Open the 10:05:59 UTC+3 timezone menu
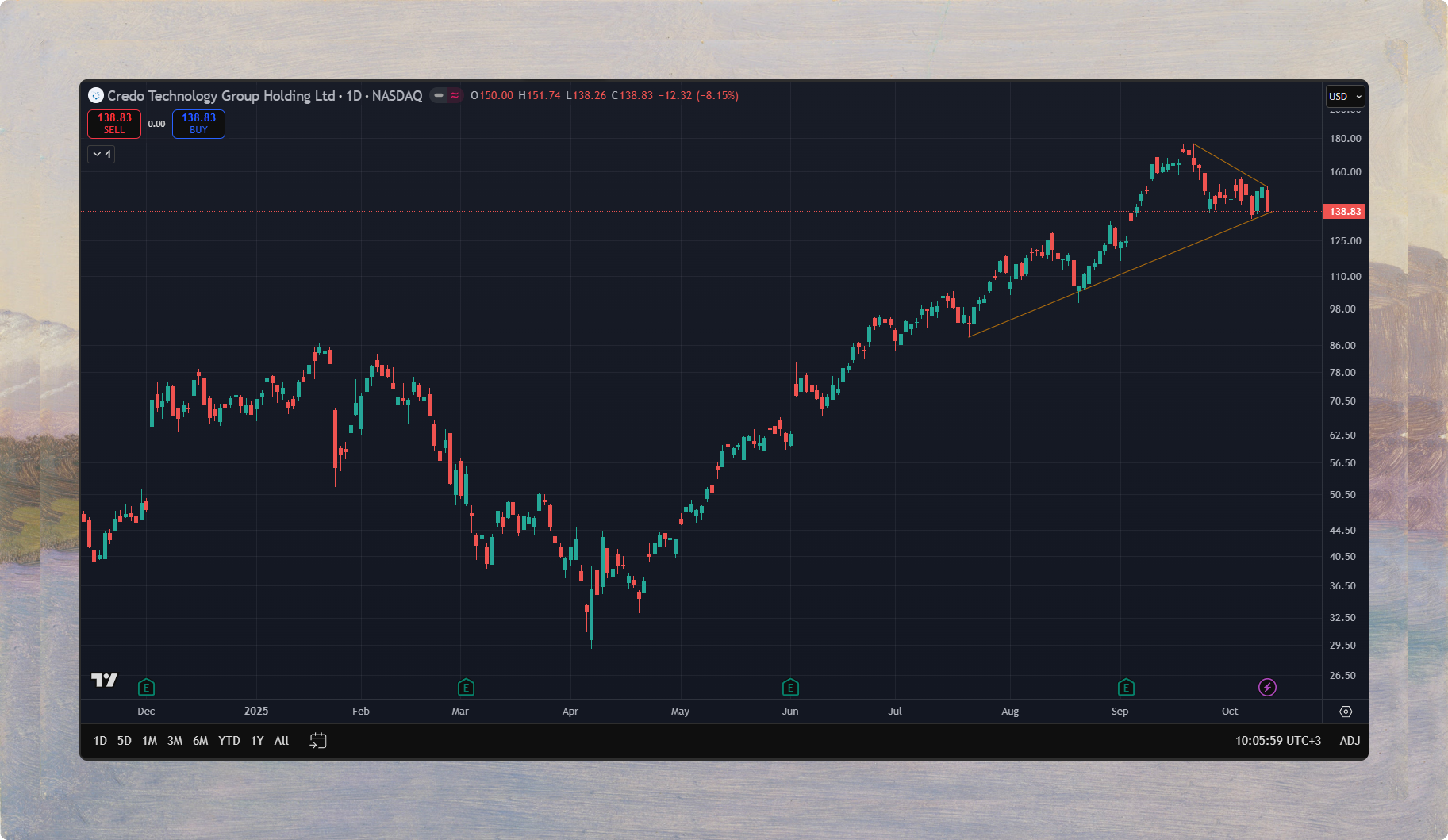The width and height of the screenshot is (1448, 840). (1277, 741)
